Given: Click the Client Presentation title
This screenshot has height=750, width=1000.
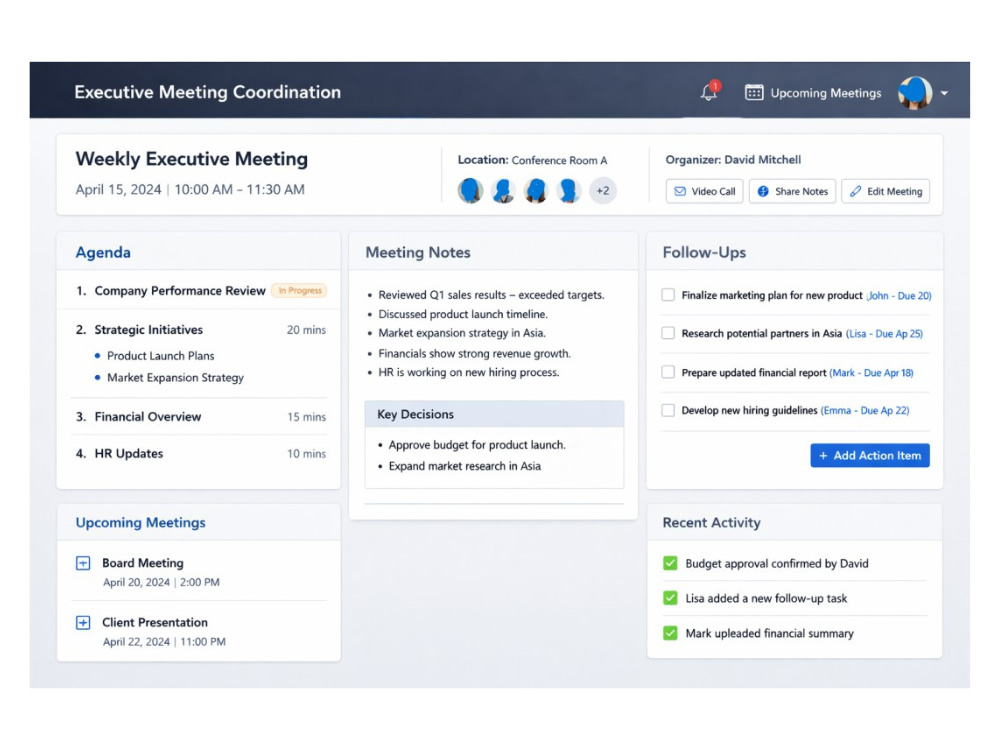Looking at the screenshot, I should point(155,622).
